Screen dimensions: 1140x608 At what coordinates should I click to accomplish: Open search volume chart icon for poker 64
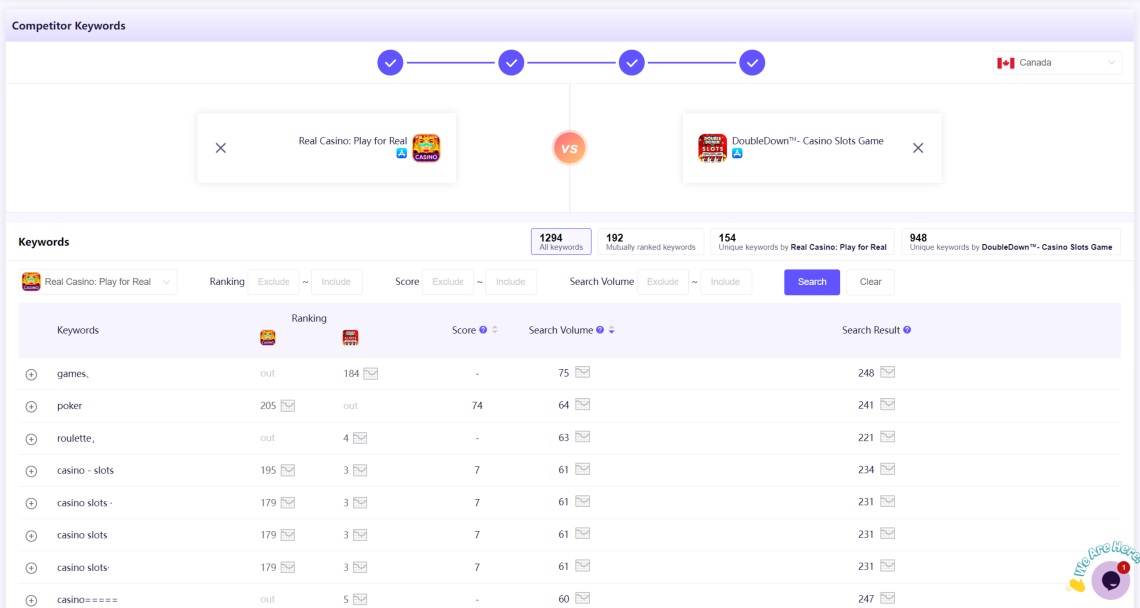coord(582,404)
